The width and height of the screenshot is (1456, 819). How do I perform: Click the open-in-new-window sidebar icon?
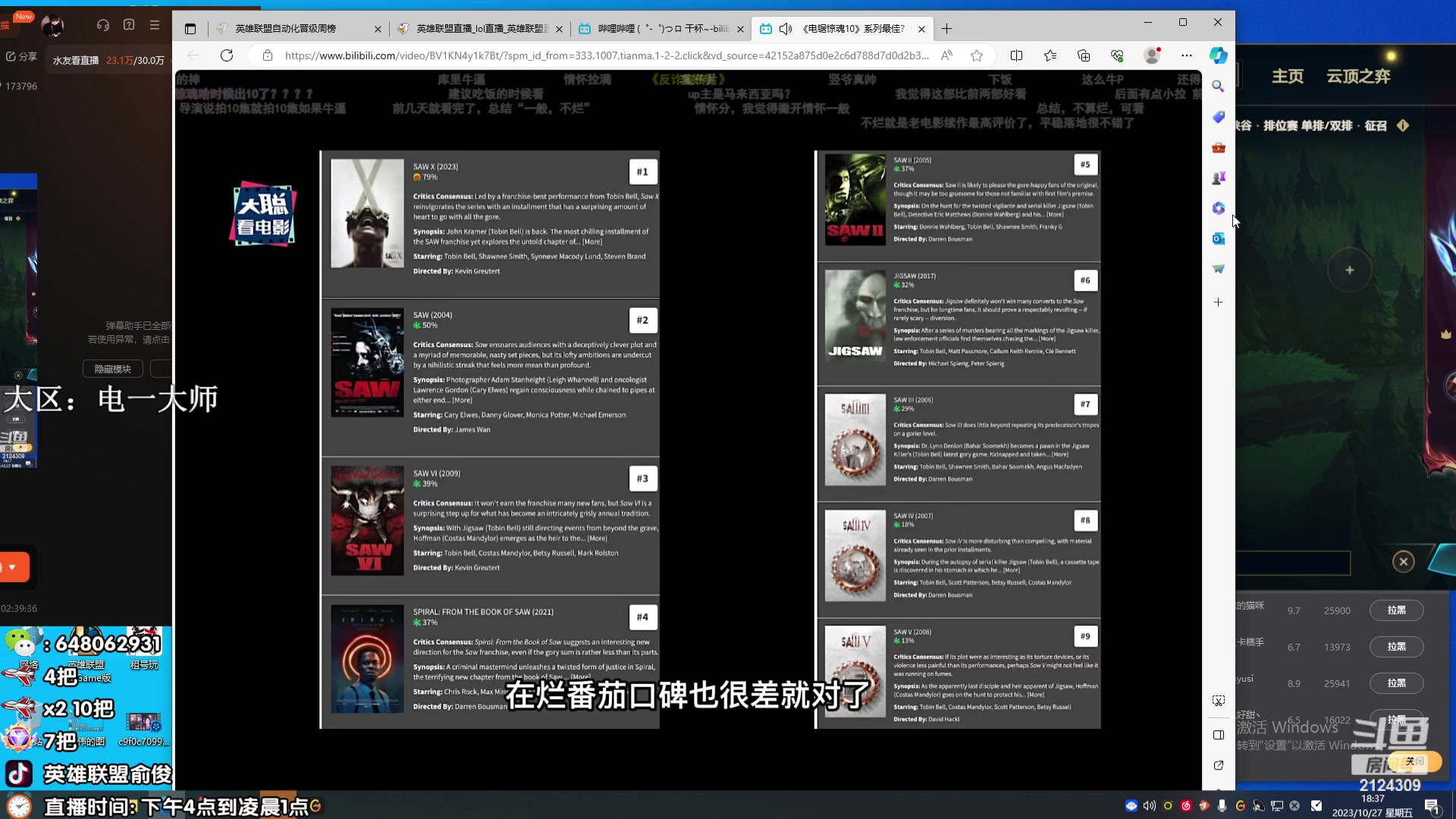[1218, 765]
